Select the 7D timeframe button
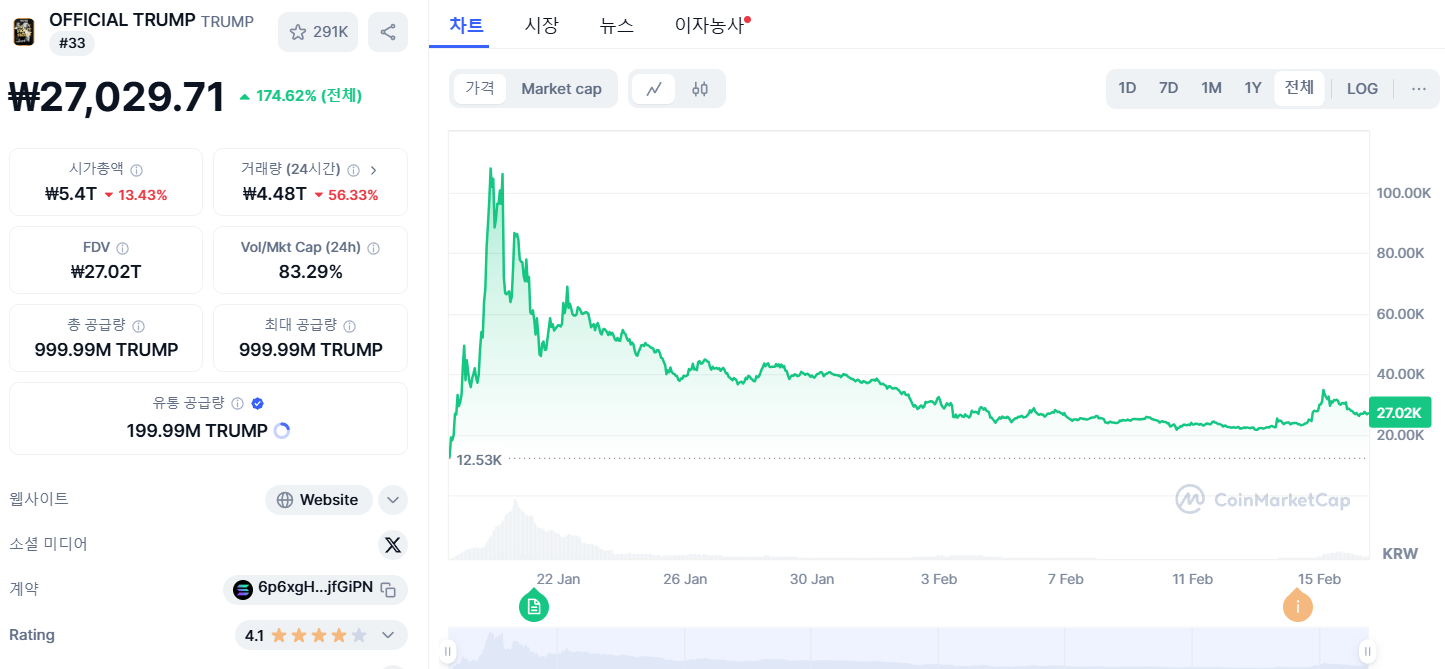The height and width of the screenshot is (669, 1445). click(x=1168, y=88)
